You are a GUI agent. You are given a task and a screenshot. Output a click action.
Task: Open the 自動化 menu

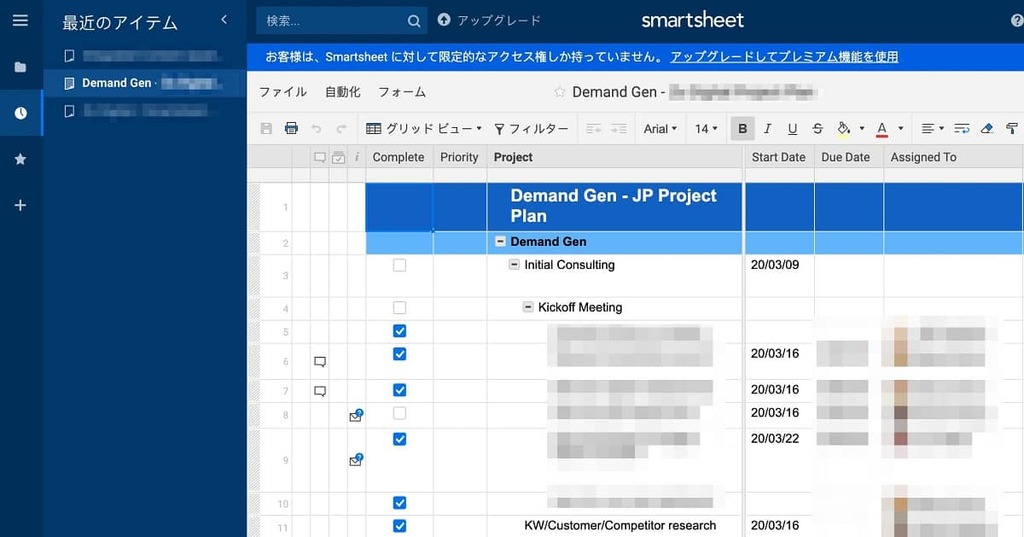pyautogui.click(x=342, y=92)
